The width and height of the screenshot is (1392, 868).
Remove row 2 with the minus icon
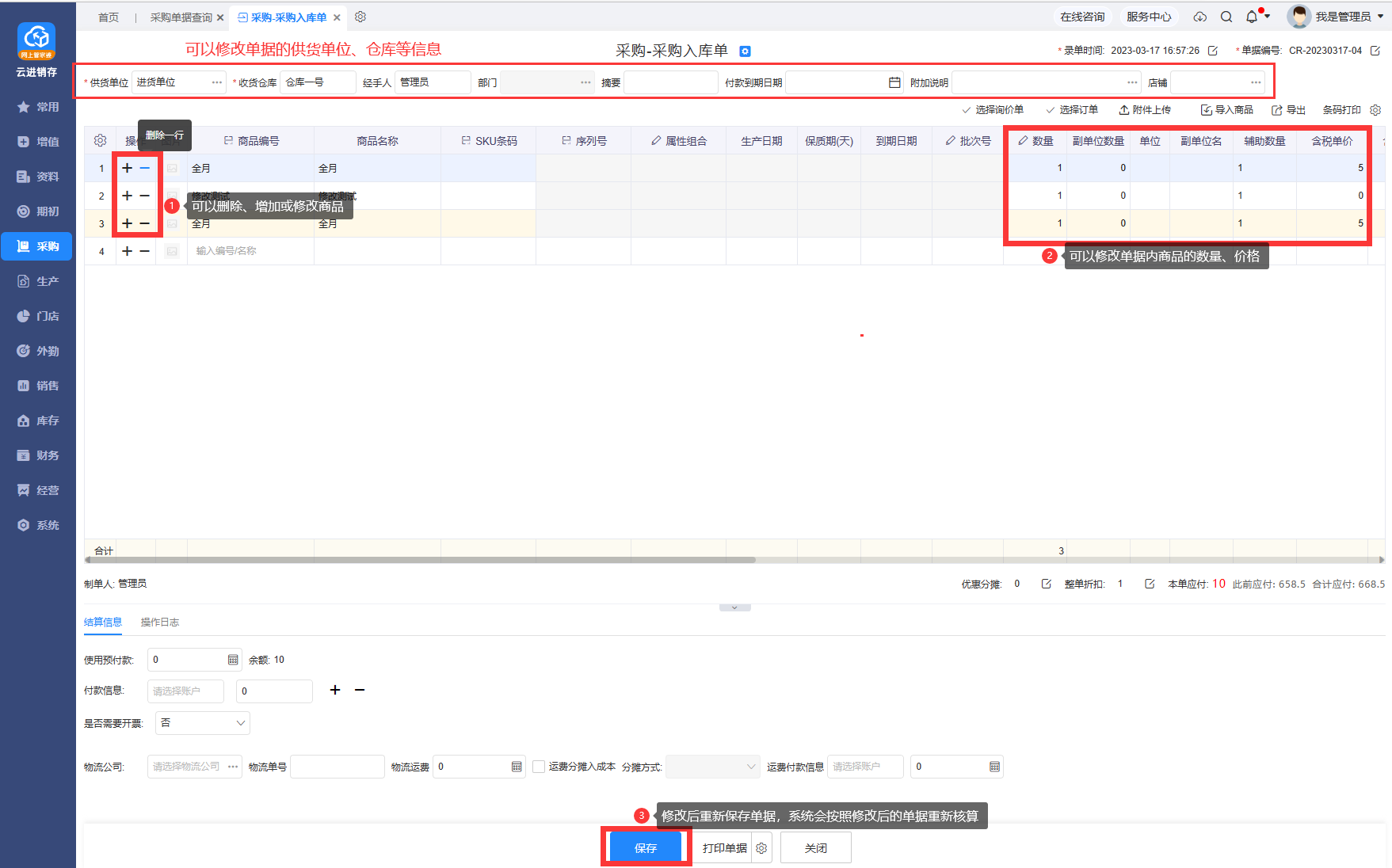click(144, 196)
